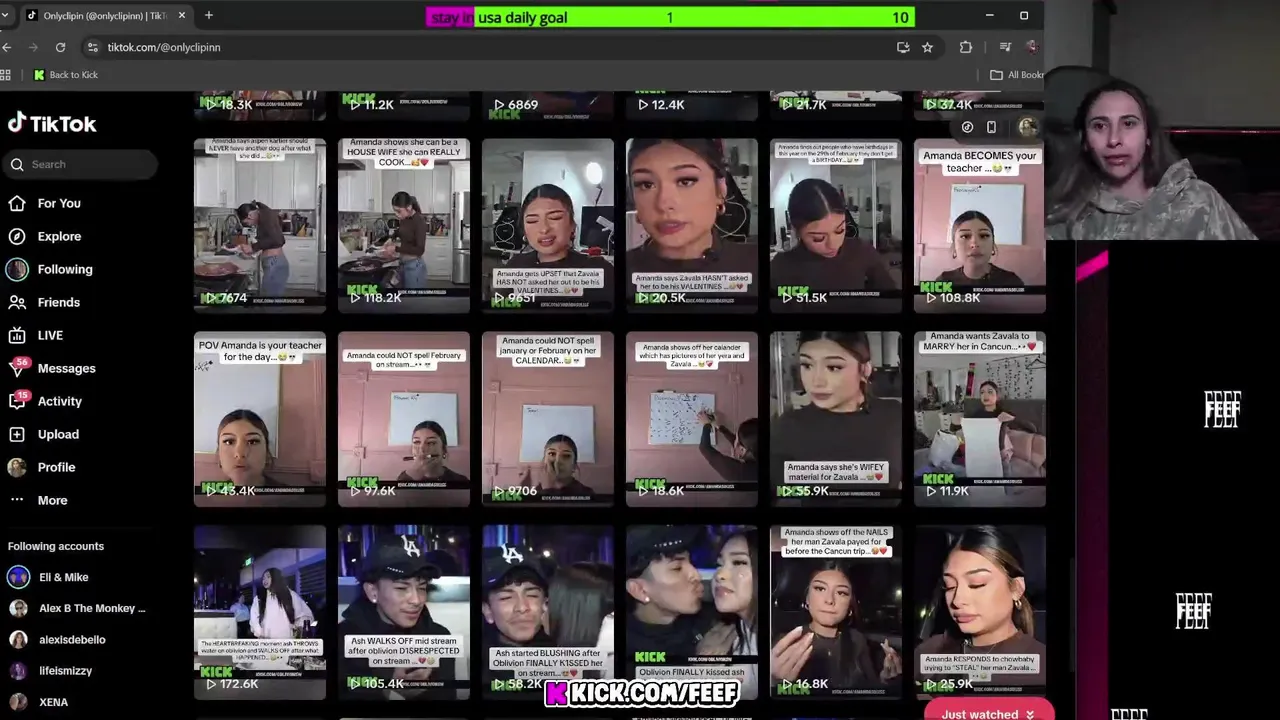Play the Ash WALKS OFF mid stream video
1280x720 pixels.
click(404, 612)
